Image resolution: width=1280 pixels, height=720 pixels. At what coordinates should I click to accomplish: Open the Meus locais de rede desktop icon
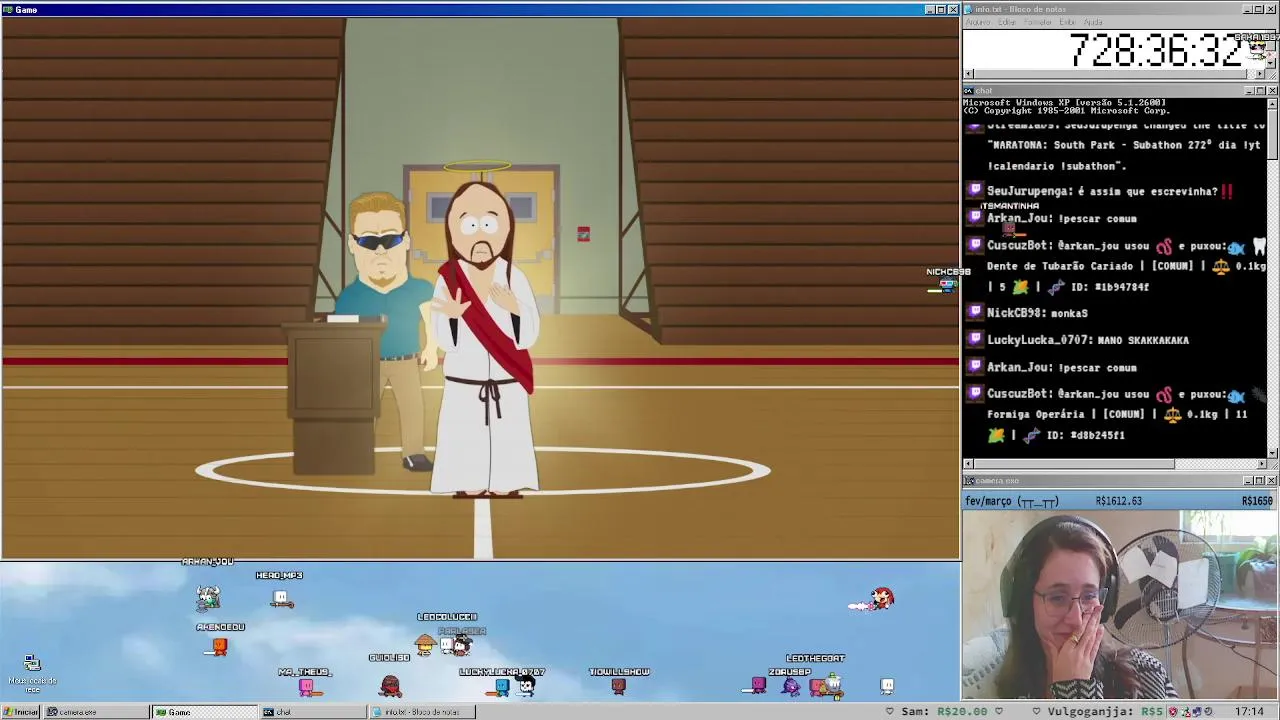point(32,674)
